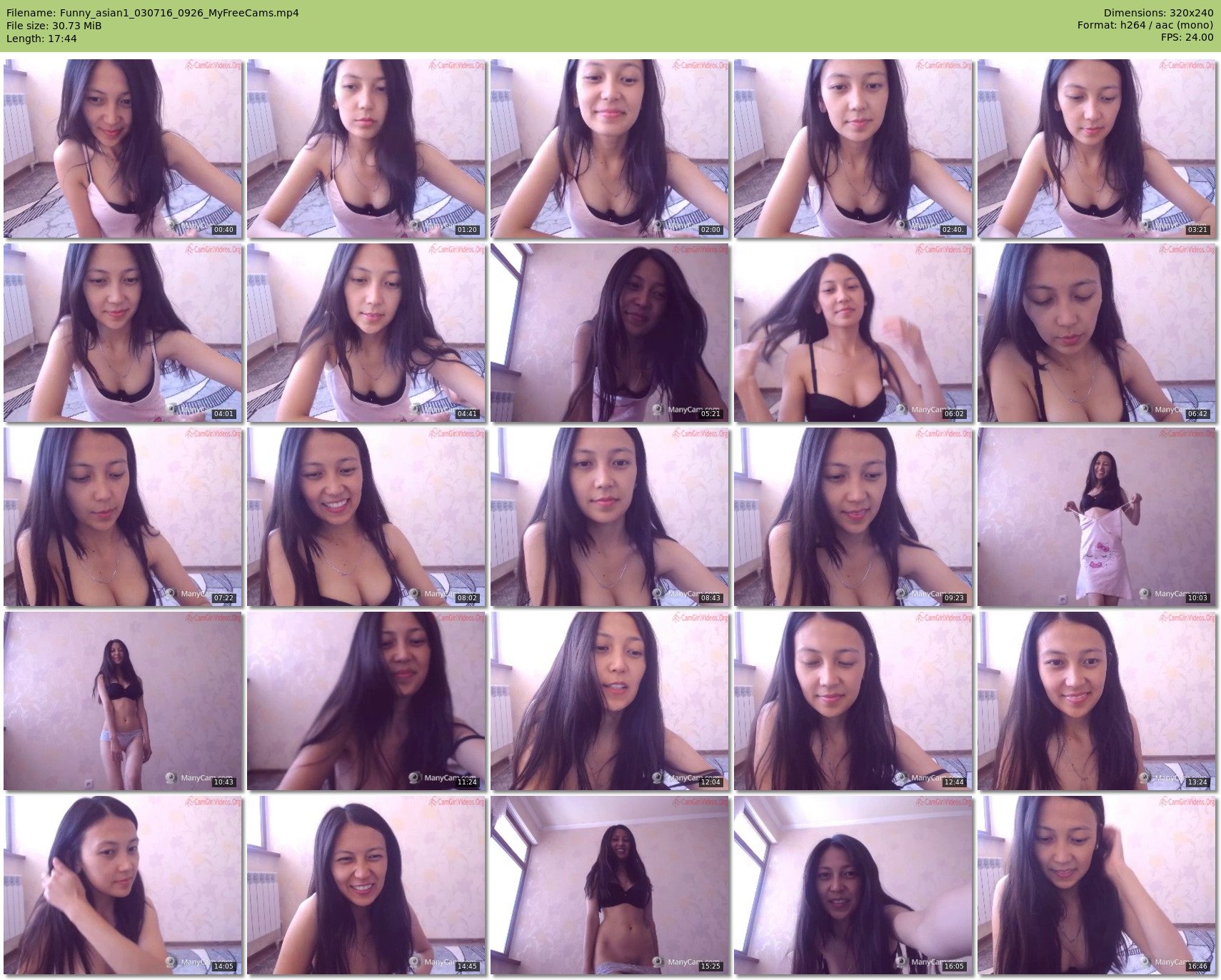Click the 03:21 frame thumbnail
Viewport: 1221px width, 980px height.
(1096, 148)
